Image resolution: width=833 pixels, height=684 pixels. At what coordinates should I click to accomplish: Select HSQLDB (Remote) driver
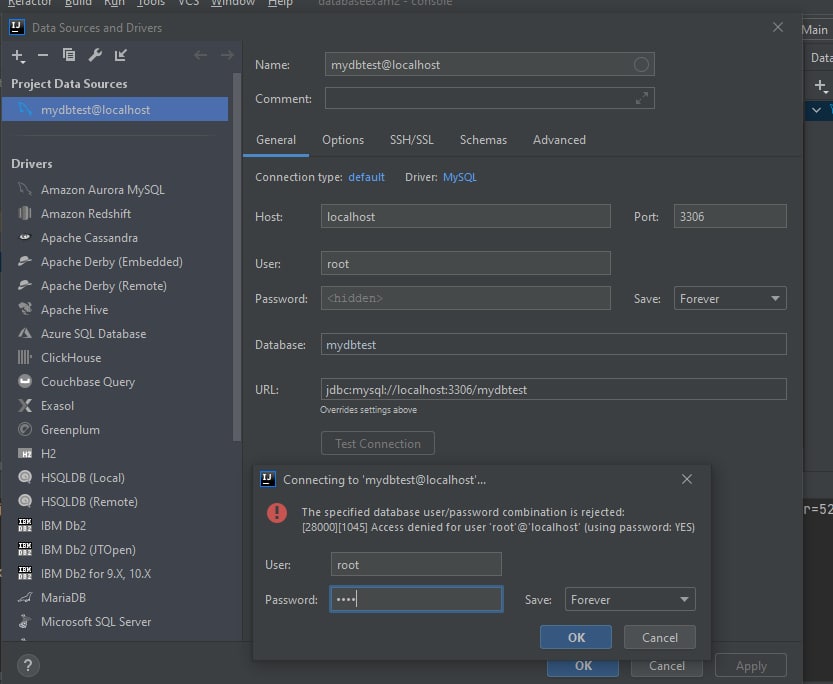[89, 501]
